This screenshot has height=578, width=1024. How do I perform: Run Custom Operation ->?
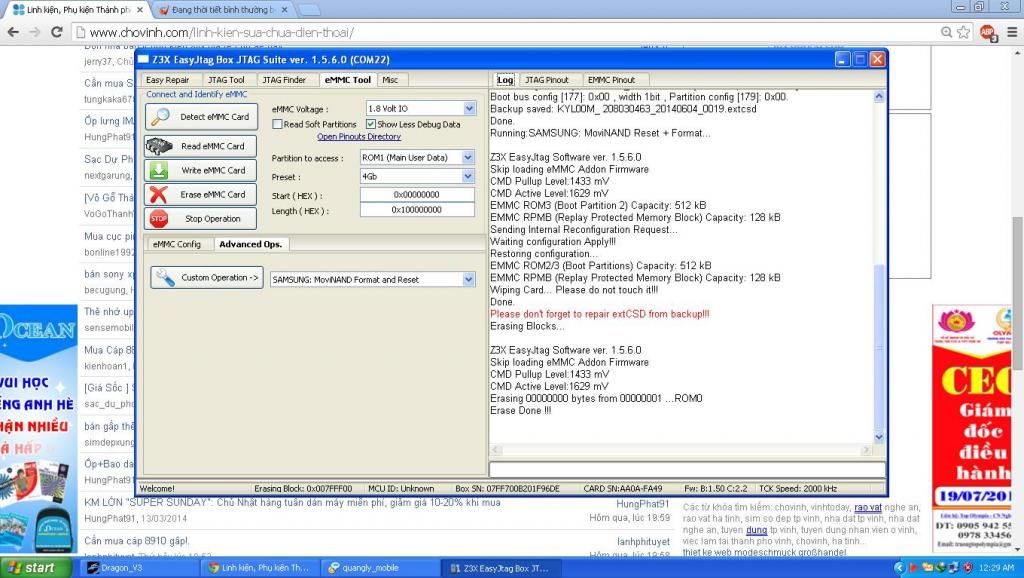tap(207, 278)
